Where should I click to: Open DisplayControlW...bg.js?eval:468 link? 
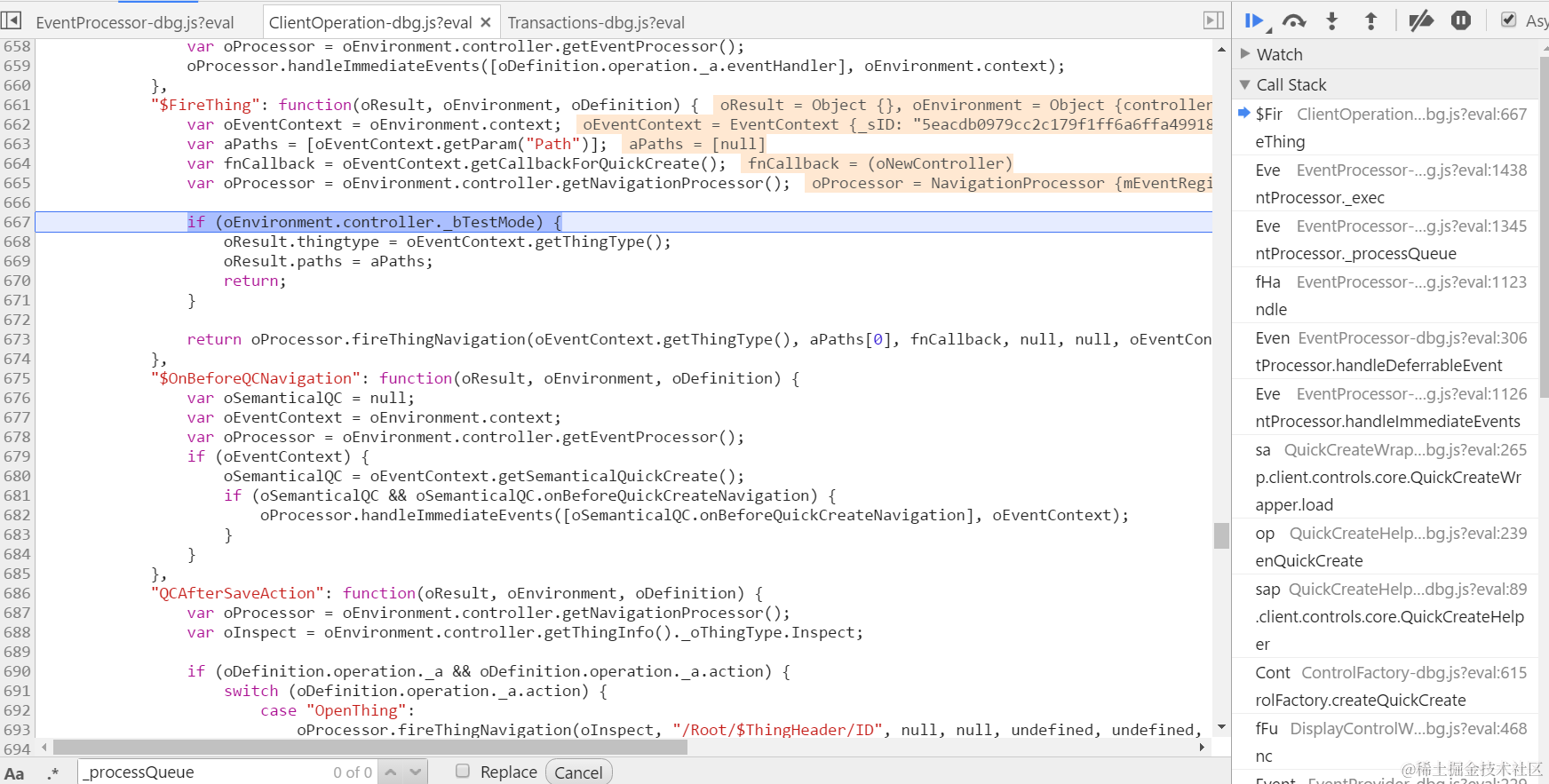click(x=1409, y=728)
